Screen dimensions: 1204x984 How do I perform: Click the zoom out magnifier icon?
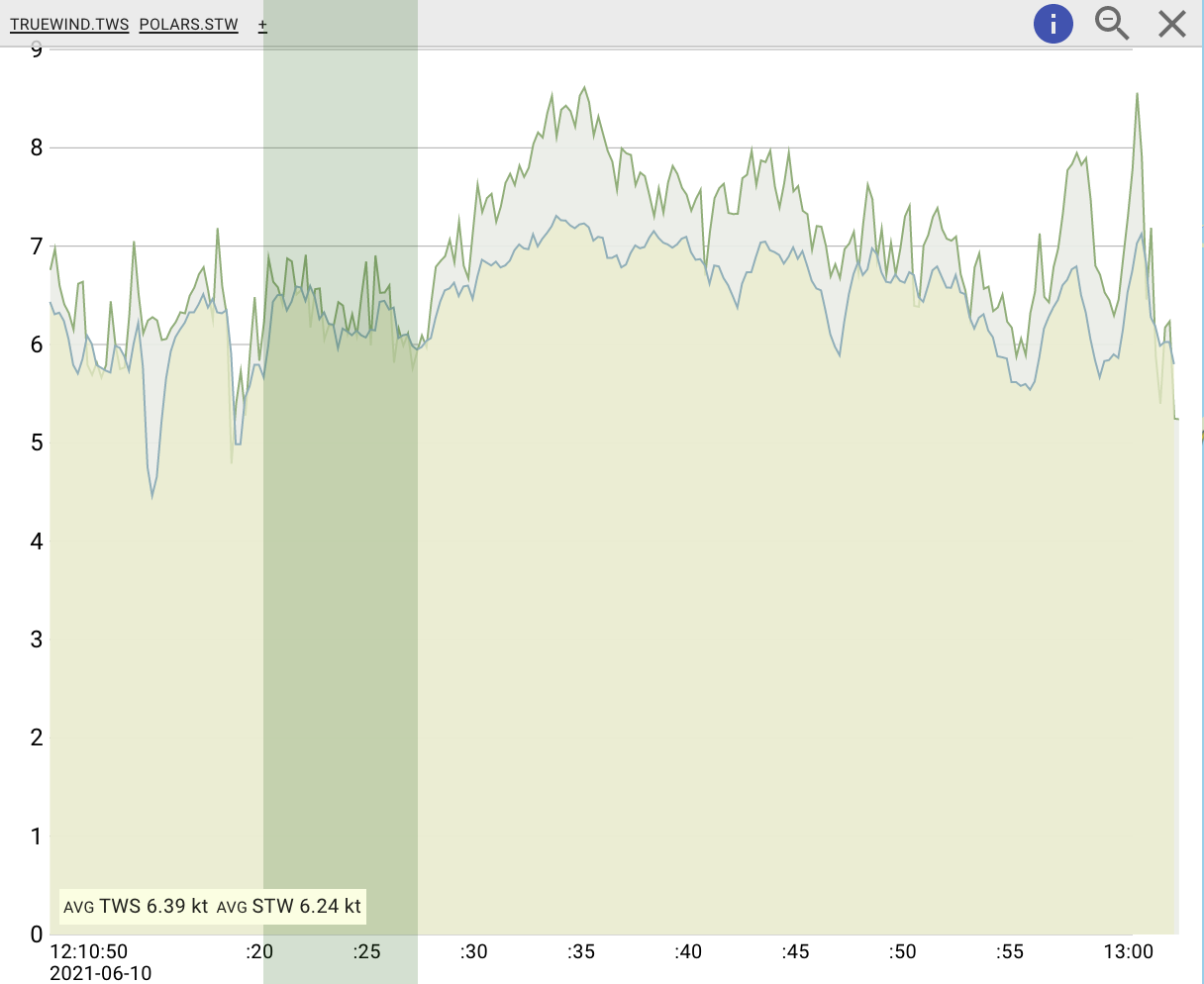click(1112, 24)
